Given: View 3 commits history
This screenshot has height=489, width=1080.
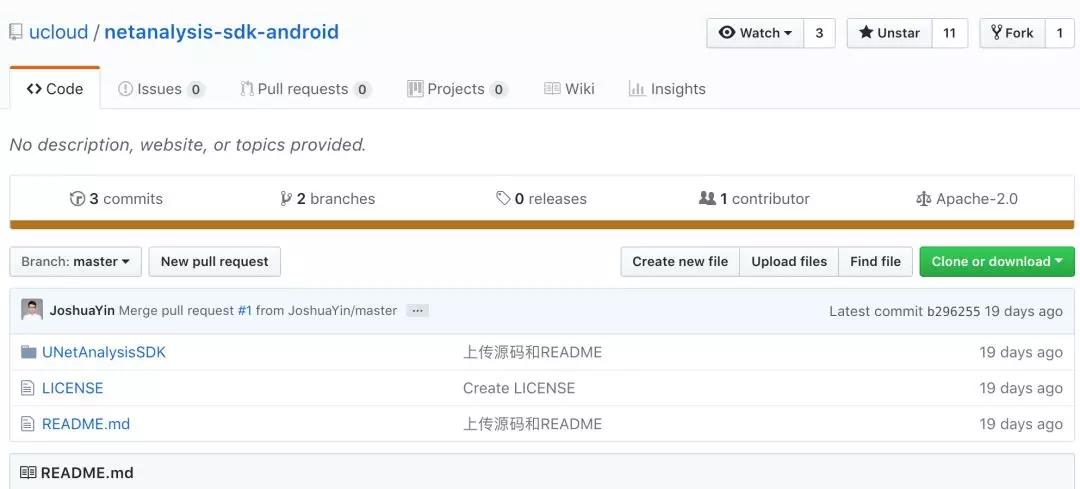Looking at the screenshot, I should [x=116, y=198].
